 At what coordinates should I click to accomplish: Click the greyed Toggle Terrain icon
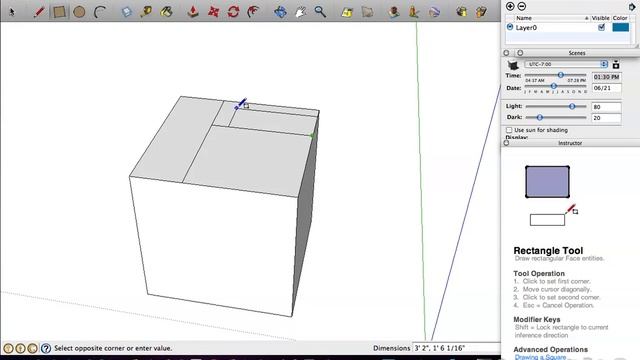tap(367, 12)
